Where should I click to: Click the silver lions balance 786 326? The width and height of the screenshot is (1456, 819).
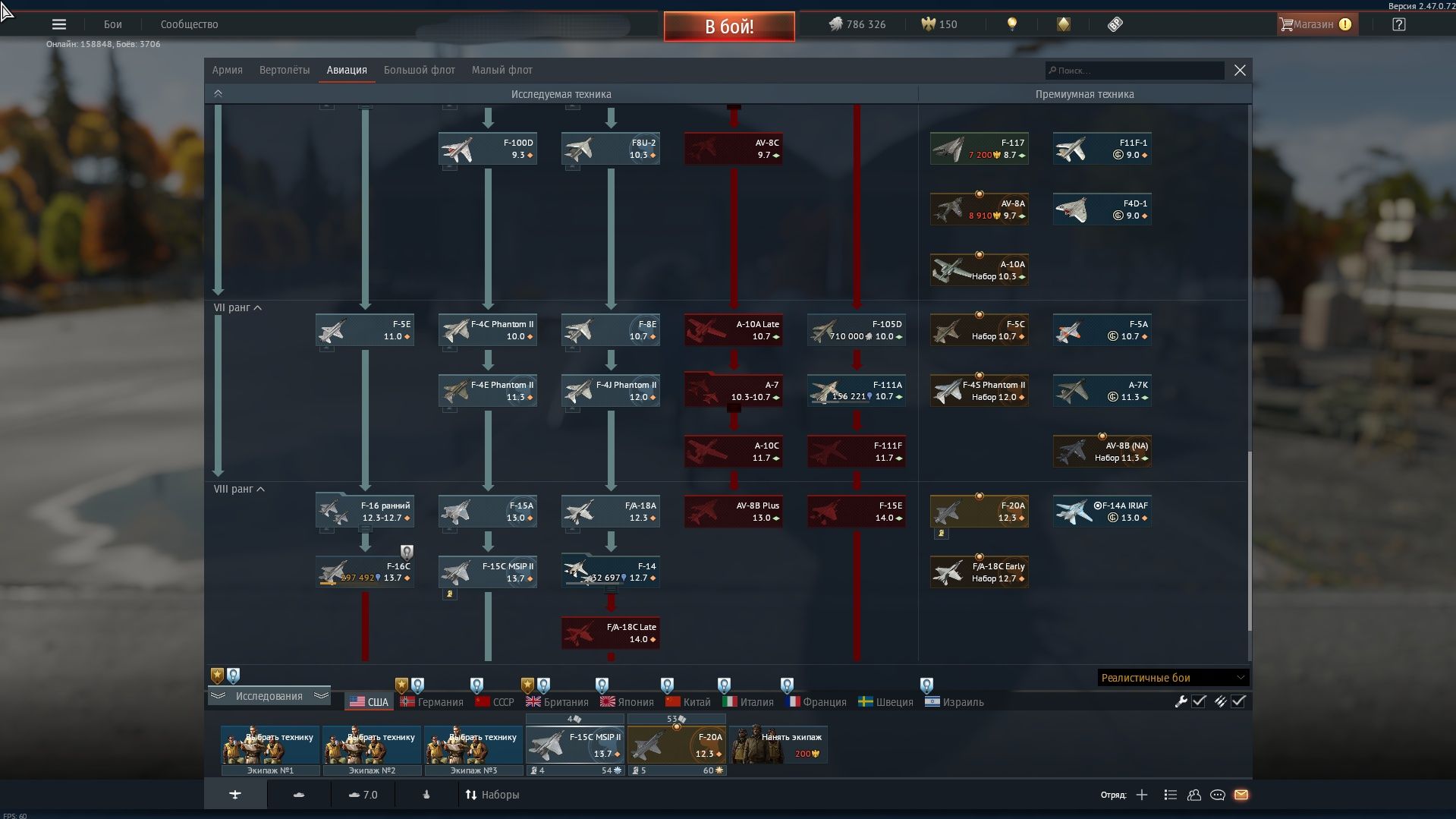pyautogui.click(x=857, y=24)
